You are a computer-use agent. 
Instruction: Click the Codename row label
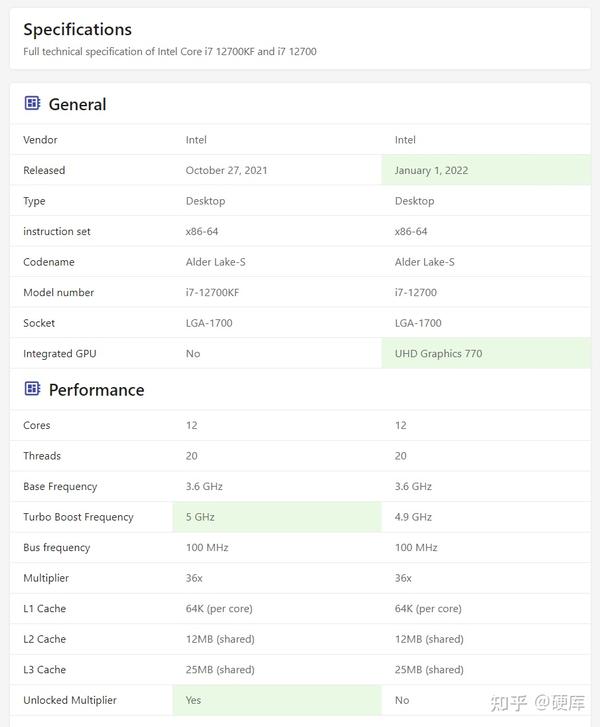49,262
